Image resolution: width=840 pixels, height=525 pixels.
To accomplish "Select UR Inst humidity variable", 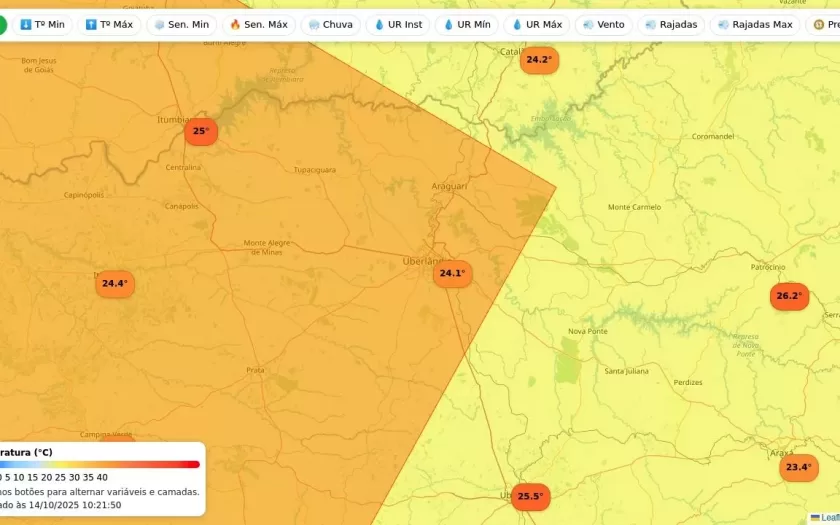I will pyautogui.click(x=398, y=25).
